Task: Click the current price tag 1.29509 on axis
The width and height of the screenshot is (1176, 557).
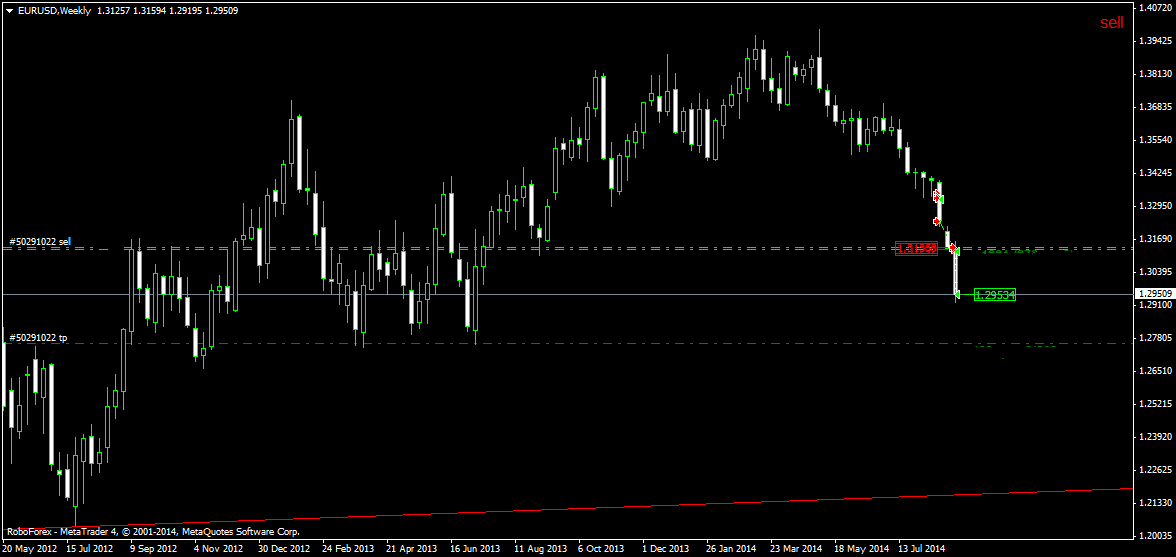Action: coord(1154,294)
